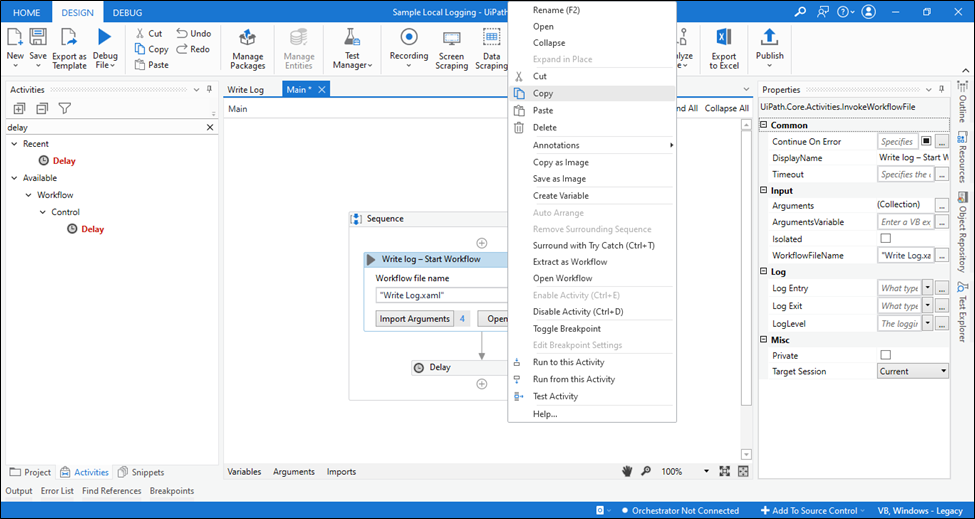Click the Save ribbon icon
Screen dimensions: 975x519
(x=38, y=37)
